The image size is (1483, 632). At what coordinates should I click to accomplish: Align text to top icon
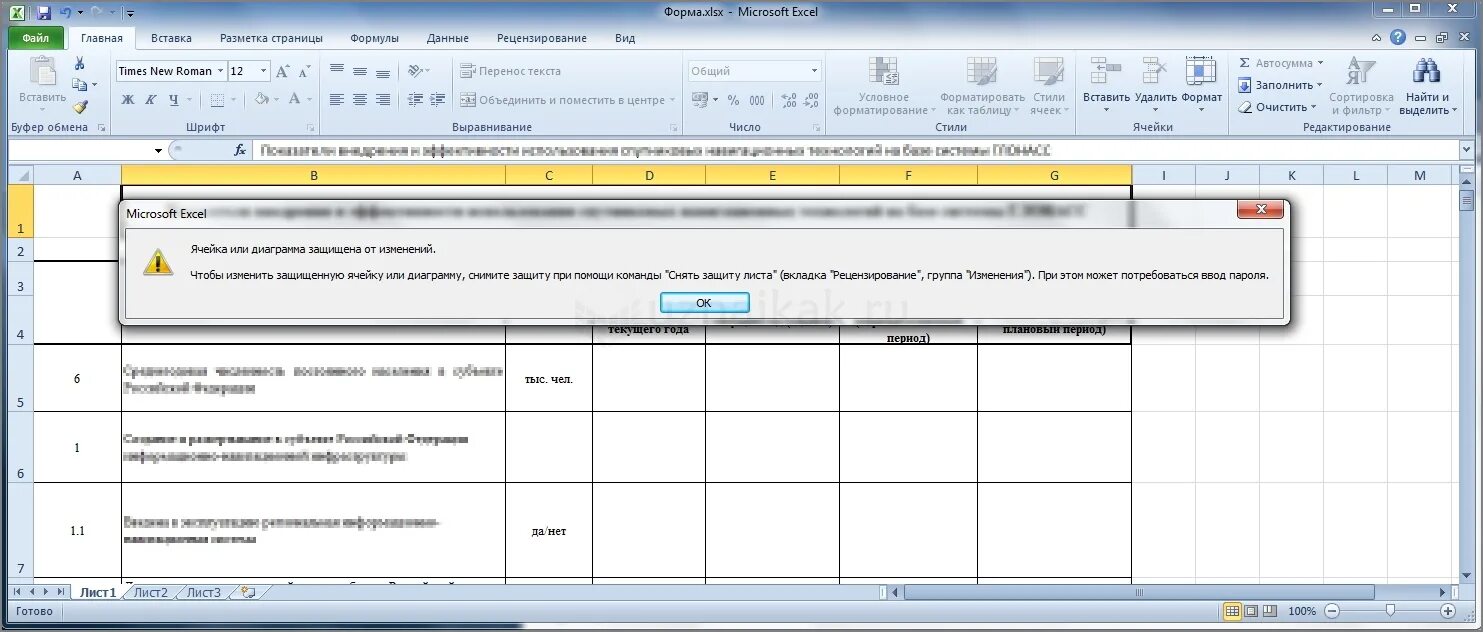(x=337, y=71)
